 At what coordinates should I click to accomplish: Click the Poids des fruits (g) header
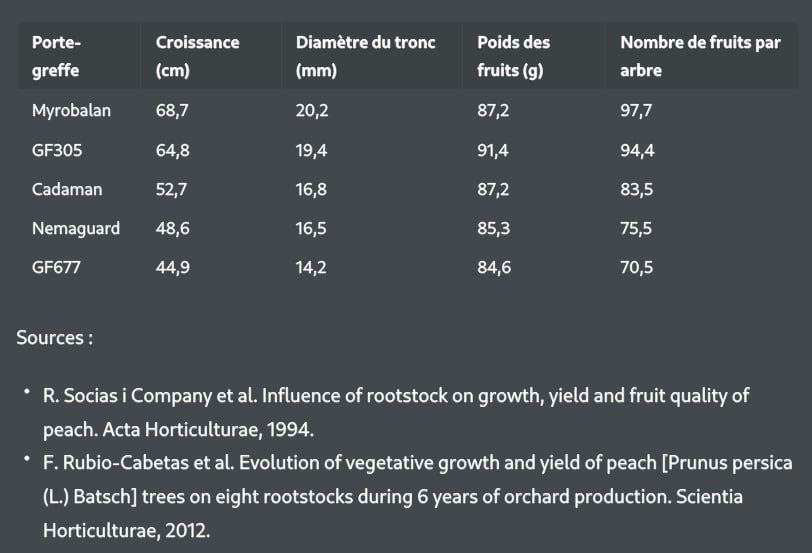coord(513,57)
